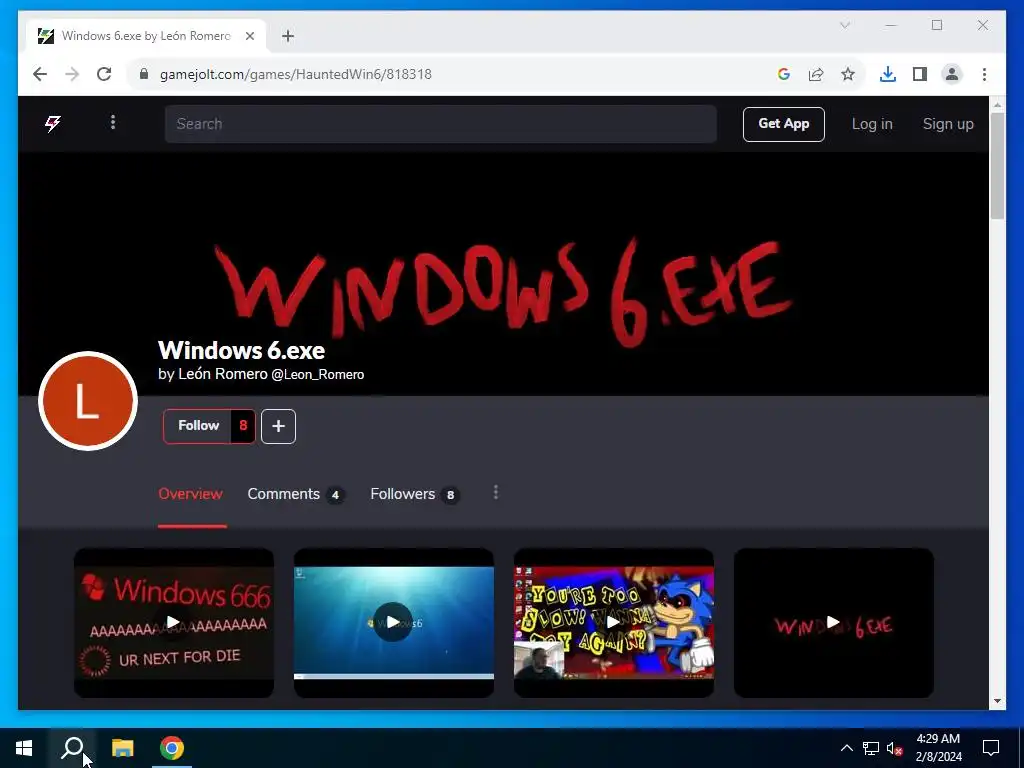Open Windows notification center icon
The height and width of the screenshot is (768, 1024).
click(x=991, y=748)
